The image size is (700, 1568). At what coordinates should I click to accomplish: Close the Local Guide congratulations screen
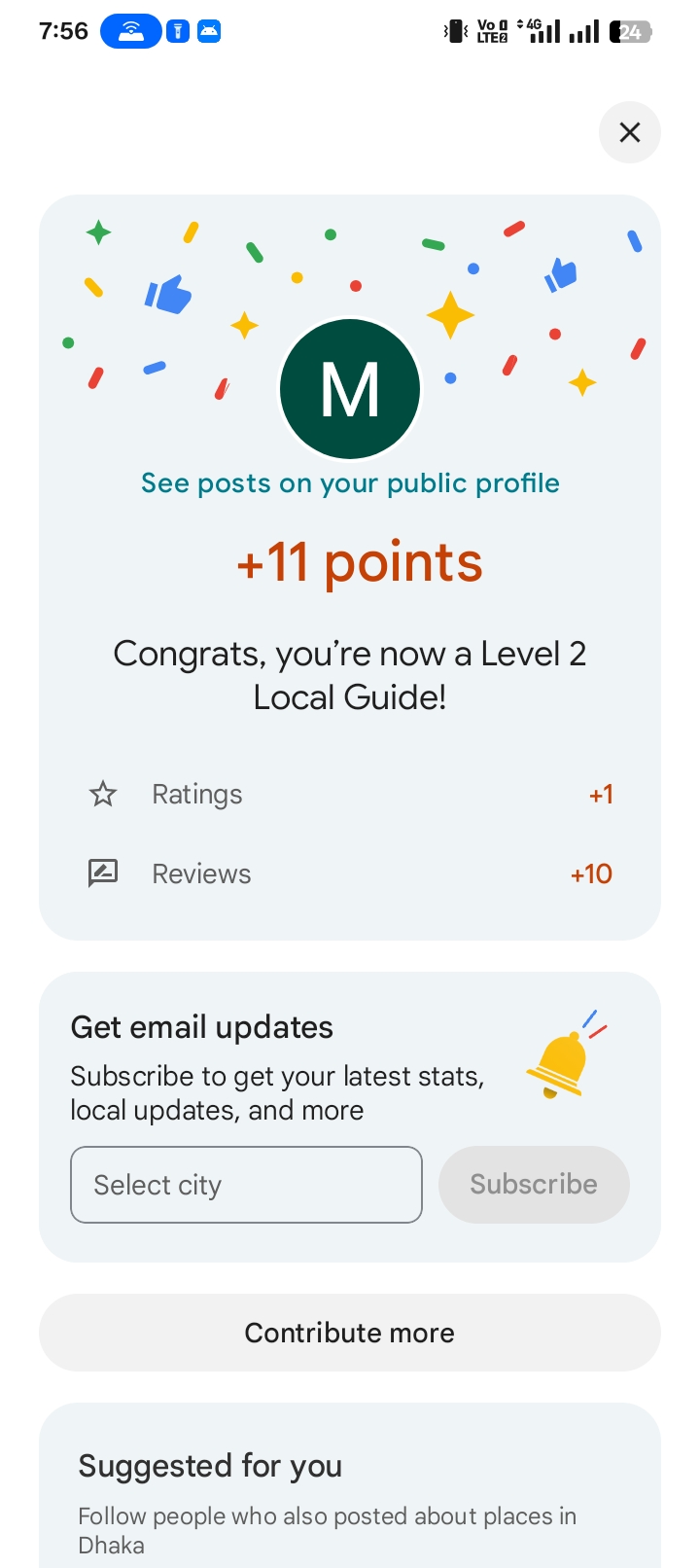click(x=630, y=132)
